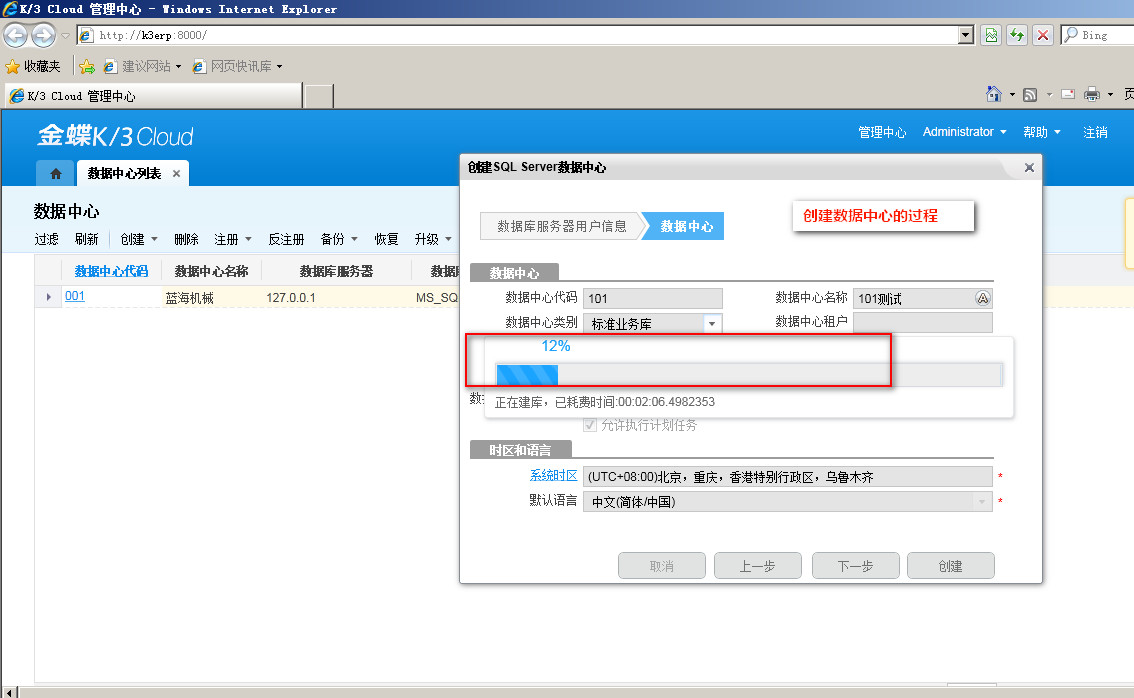
Task: Open the 网页快讯库 web slice gallery
Action: pos(236,67)
